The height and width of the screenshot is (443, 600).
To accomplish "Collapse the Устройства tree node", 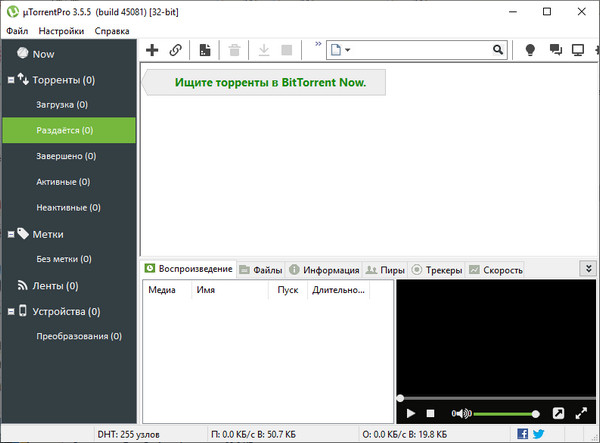I will [11, 311].
